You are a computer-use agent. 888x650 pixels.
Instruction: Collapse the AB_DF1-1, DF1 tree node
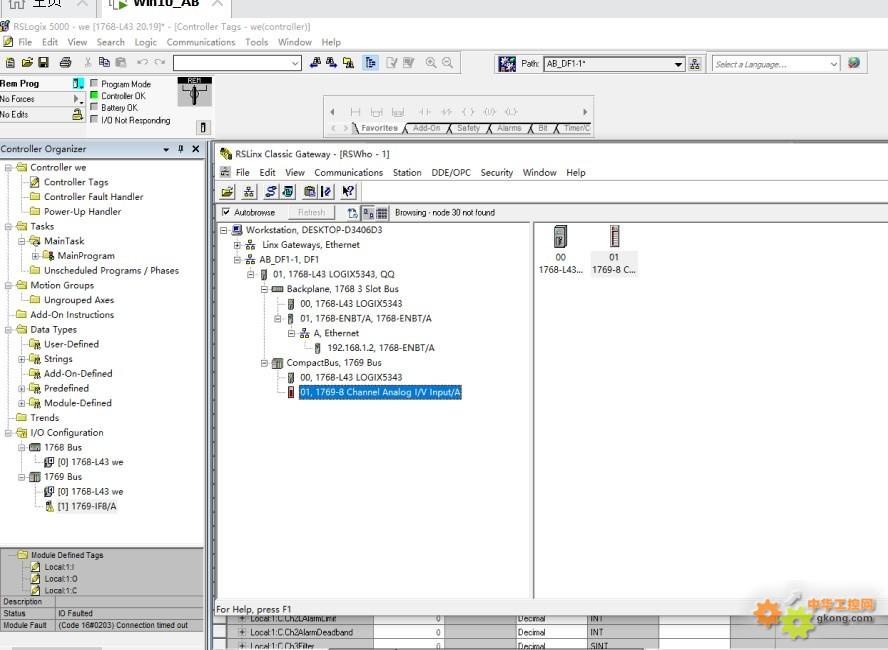(237, 260)
